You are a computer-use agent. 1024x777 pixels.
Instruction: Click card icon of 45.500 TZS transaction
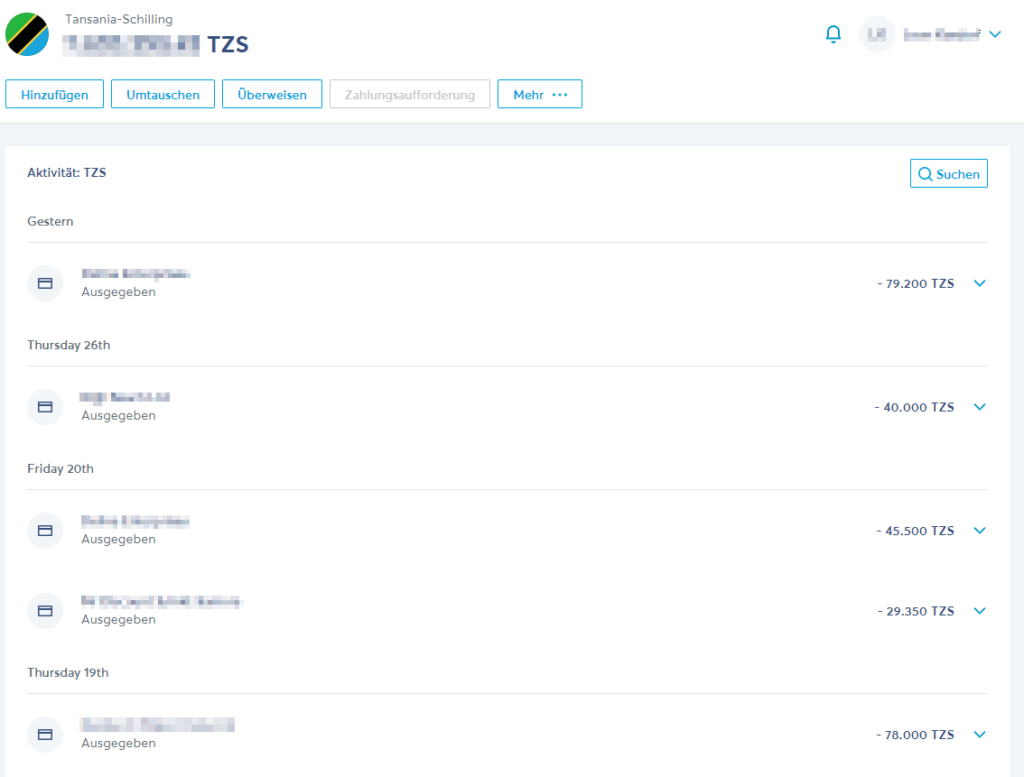coord(45,530)
